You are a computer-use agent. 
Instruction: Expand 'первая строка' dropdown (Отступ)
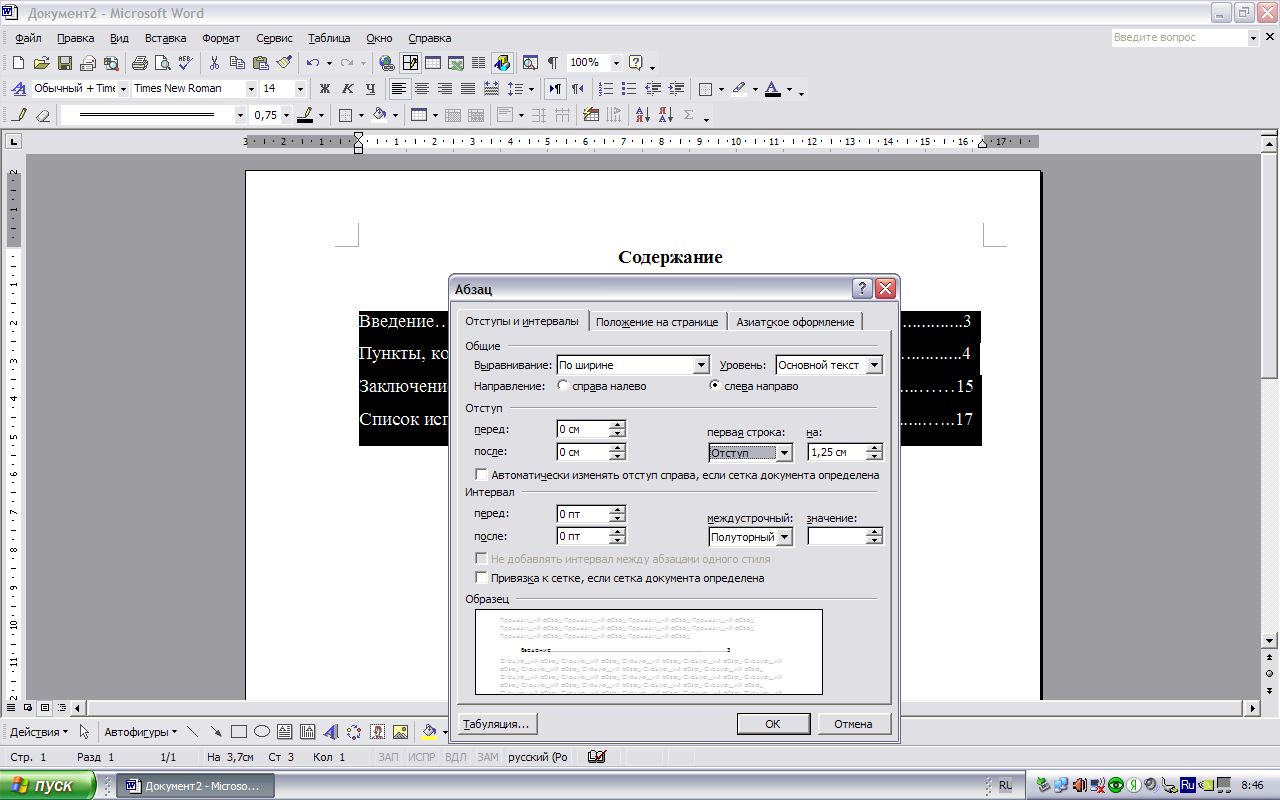[784, 453]
